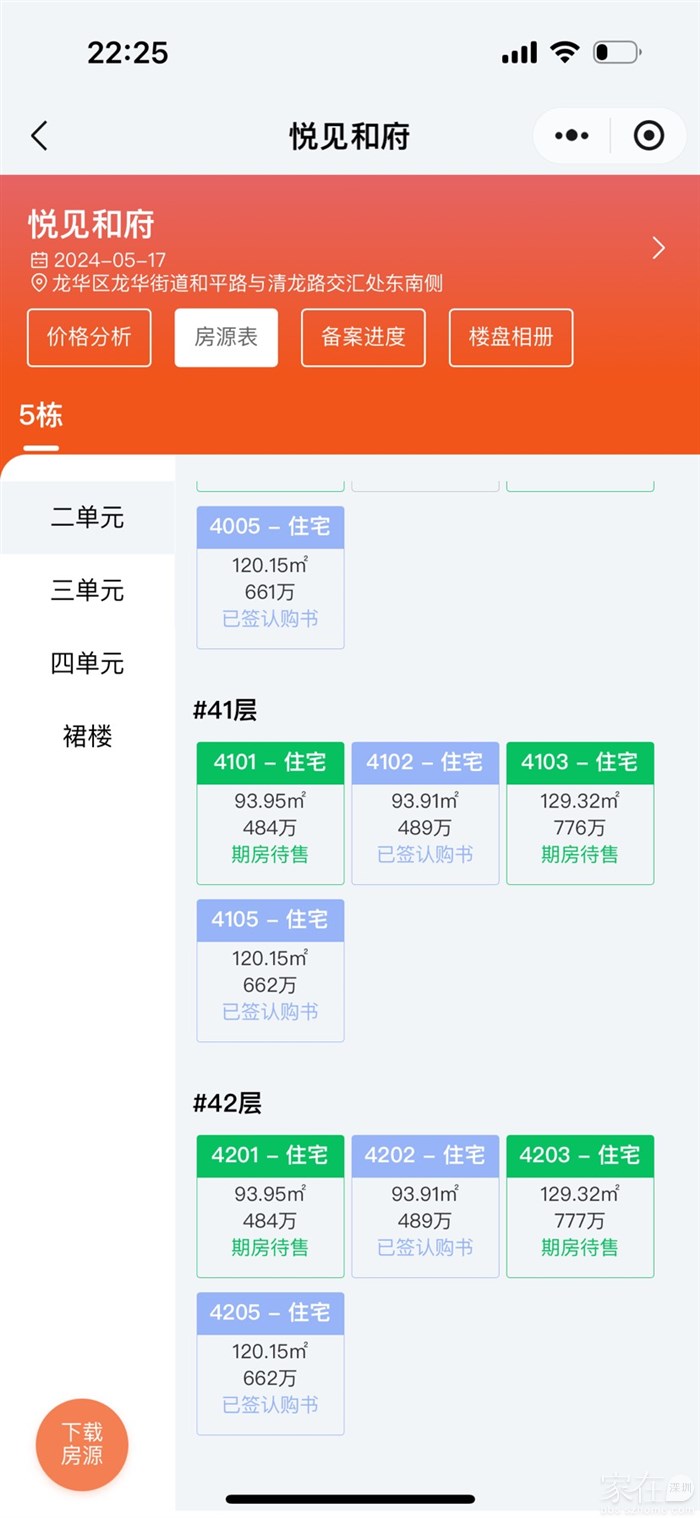Choose 四单元 from the unit list
The width and height of the screenshot is (700, 1518).
coord(87,664)
